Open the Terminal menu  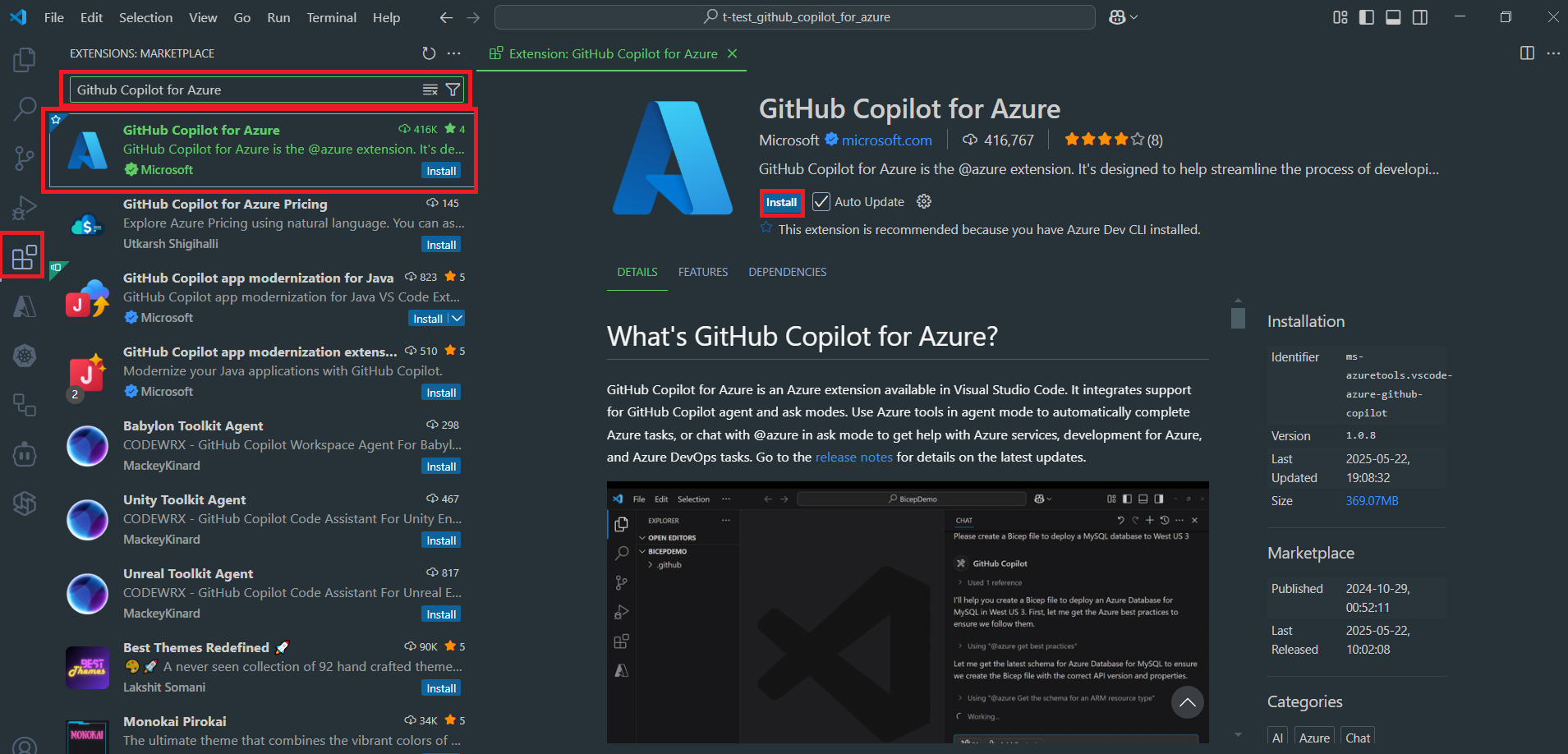pyautogui.click(x=331, y=16)
